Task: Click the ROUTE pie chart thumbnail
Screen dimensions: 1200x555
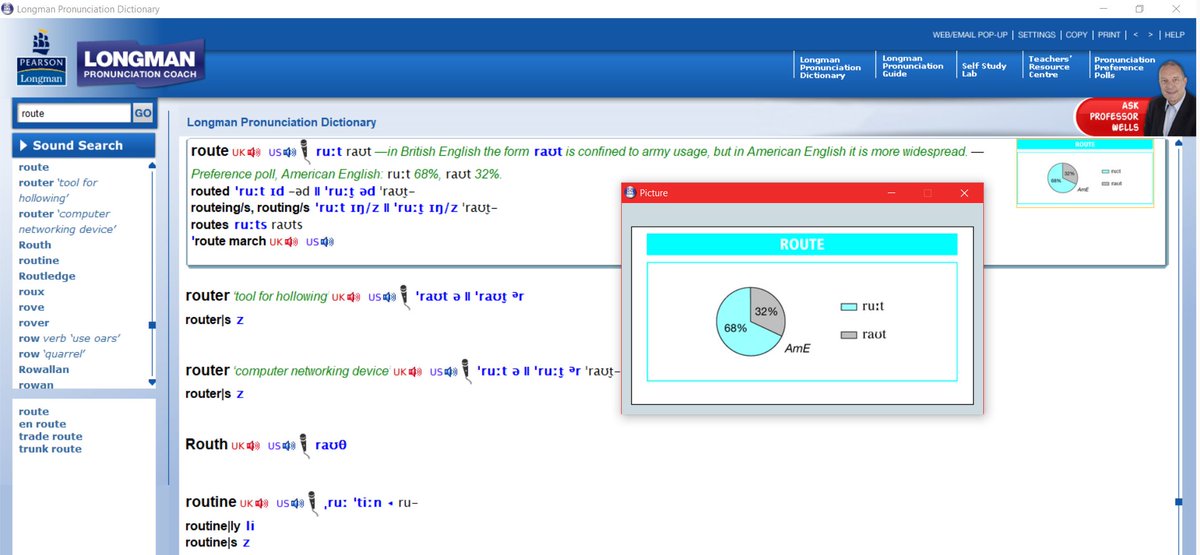Action: click(x=1084, y=173)
